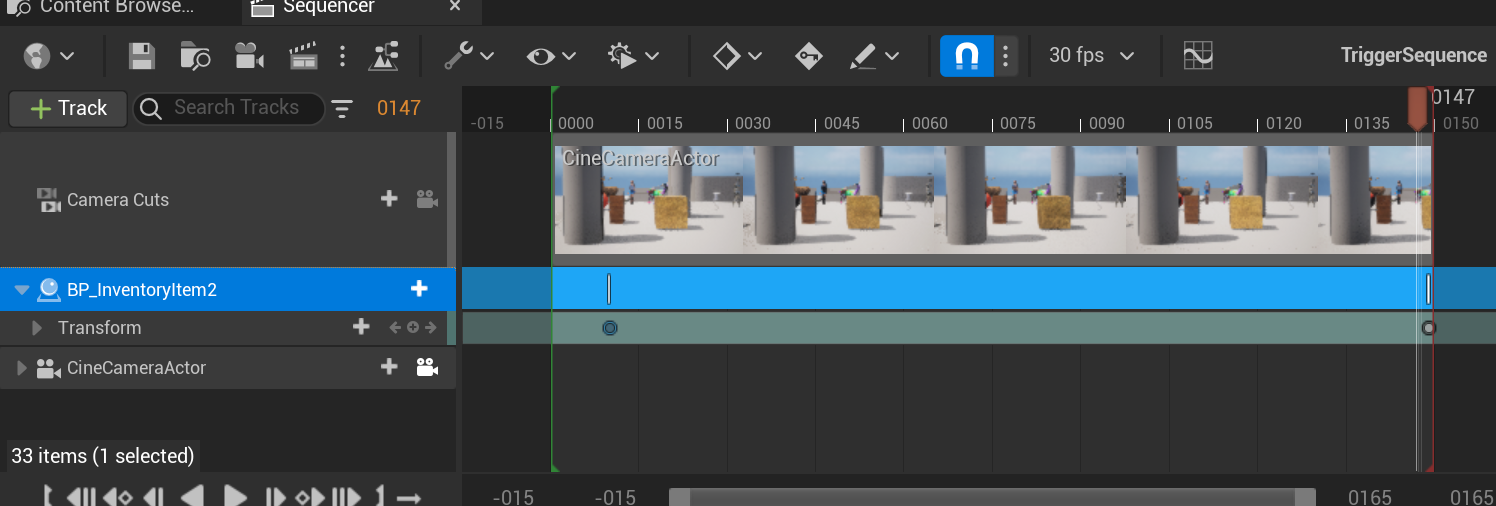The width and height of the screenshot is (1496, 506).
Task: Click the + Track button
Action: point(68,109)
